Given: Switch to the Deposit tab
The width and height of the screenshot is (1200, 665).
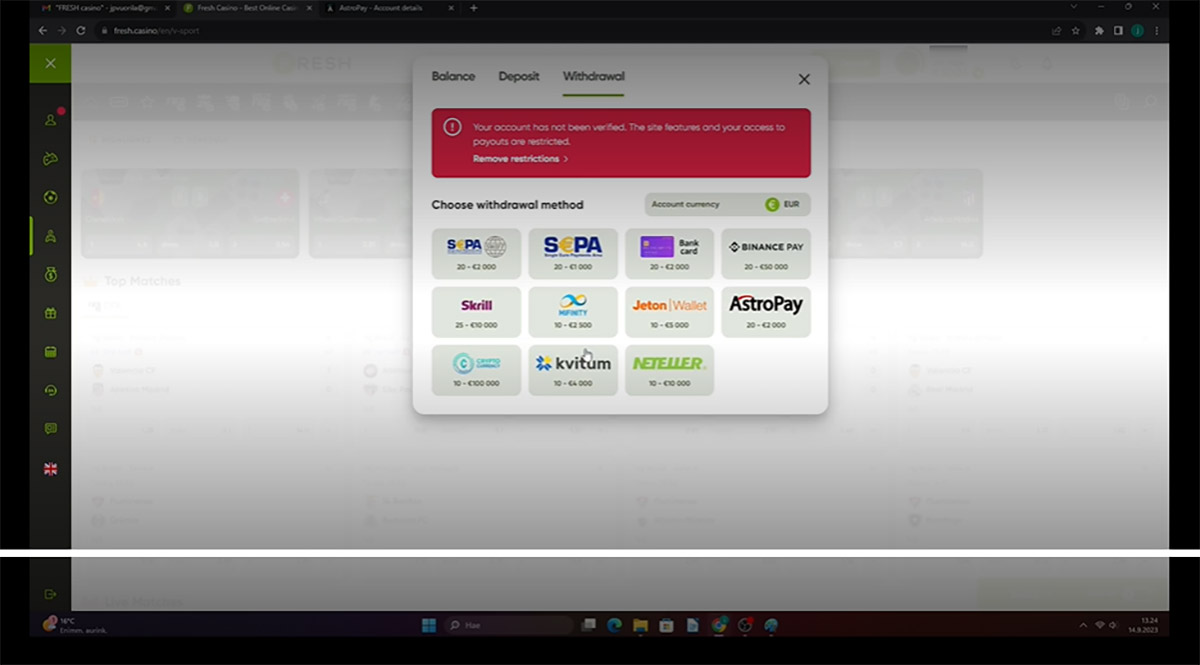Looking at the screenshot, I should pyautogui.click(x=519, y=76).
